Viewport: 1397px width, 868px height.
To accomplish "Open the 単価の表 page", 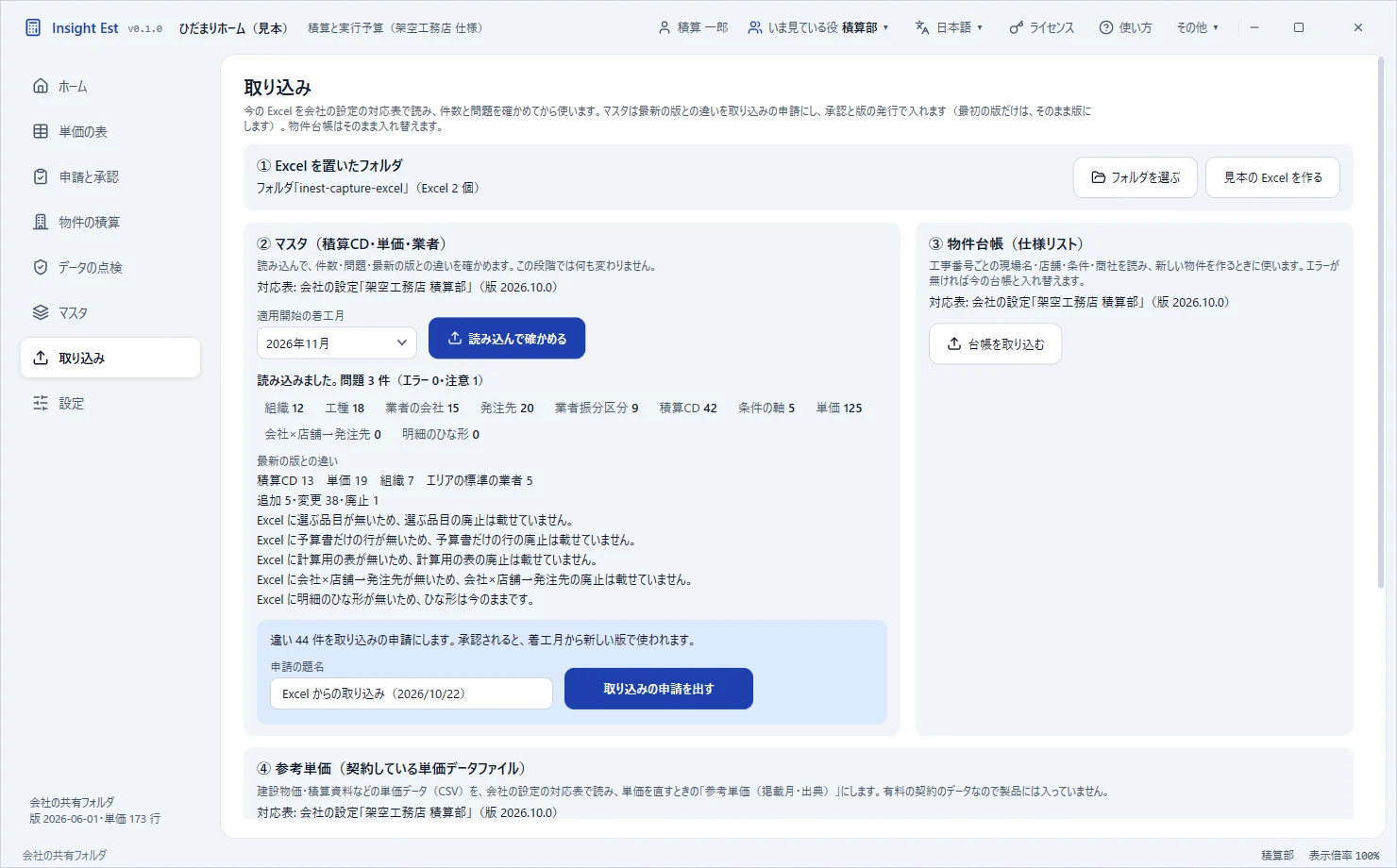I will click(110, 131).
